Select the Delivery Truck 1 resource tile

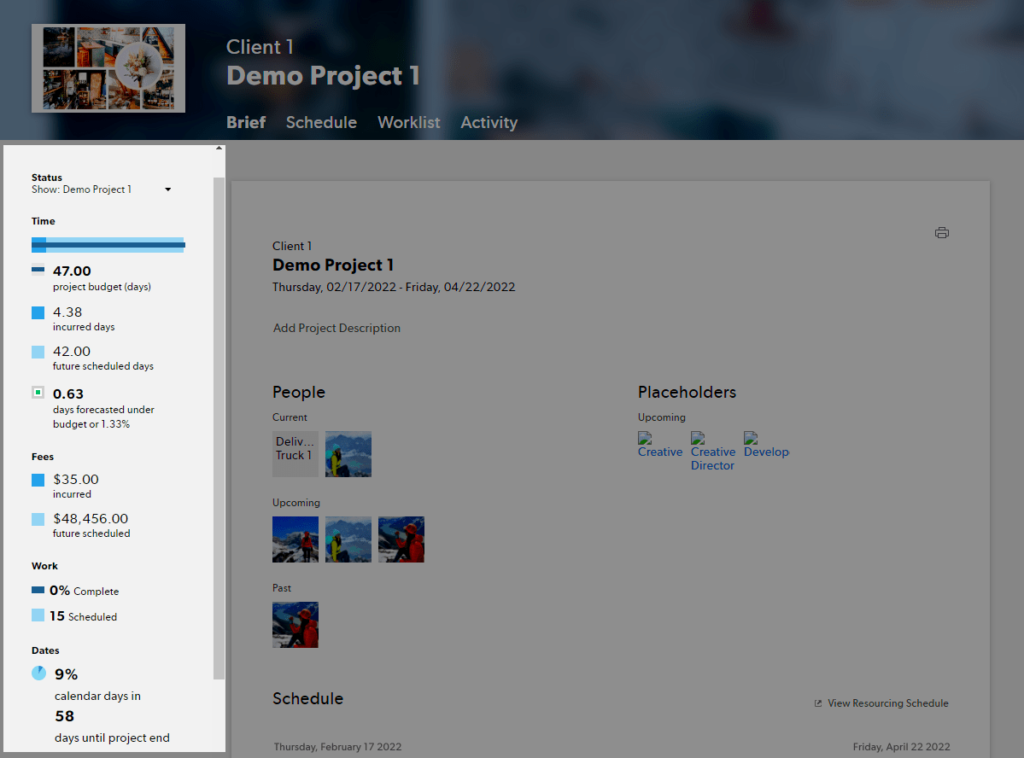[x=295, y=454]
